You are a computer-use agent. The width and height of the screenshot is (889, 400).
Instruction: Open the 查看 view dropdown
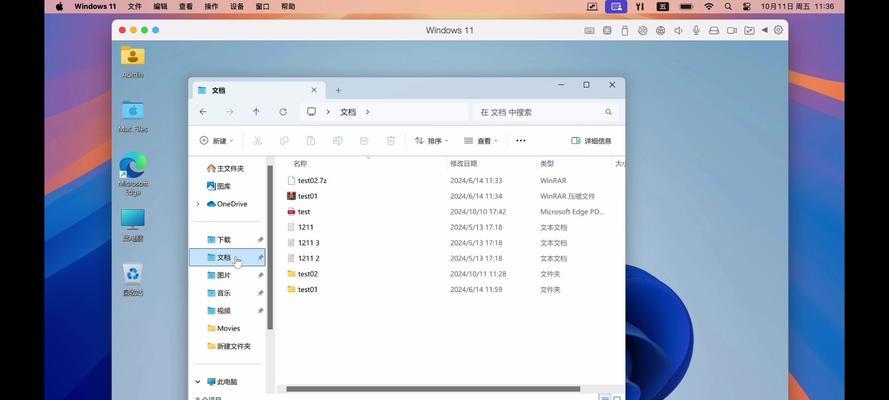coord(481,141)
